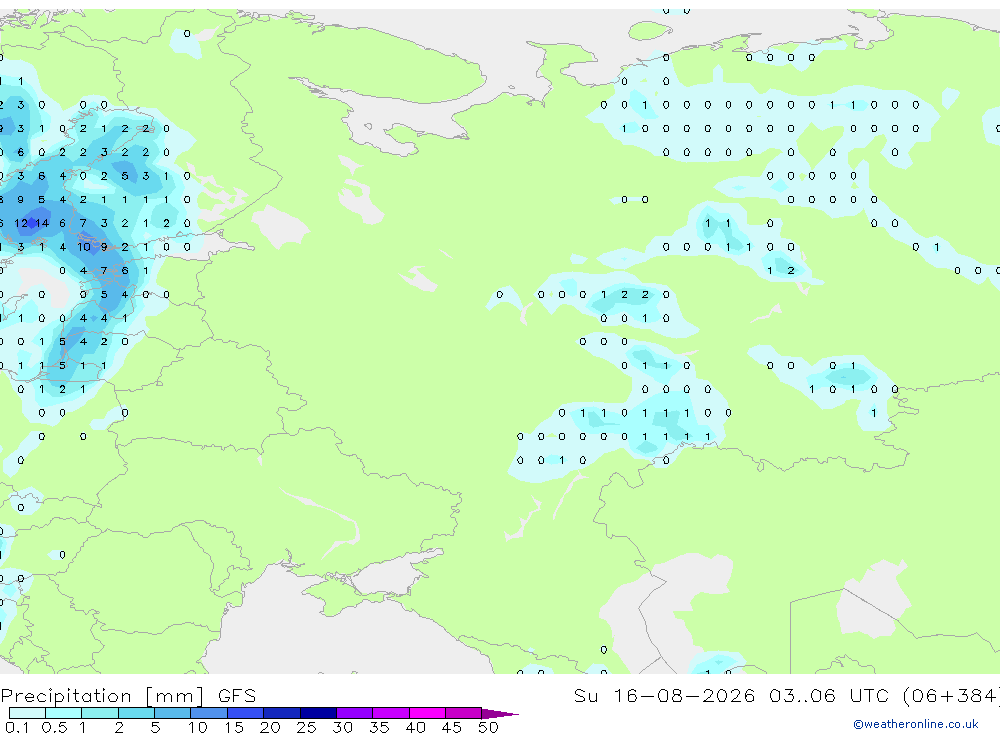Click the 10–15 mm blue legend swatch
This screenshot has width=1000, height=733.
[209, 713]
